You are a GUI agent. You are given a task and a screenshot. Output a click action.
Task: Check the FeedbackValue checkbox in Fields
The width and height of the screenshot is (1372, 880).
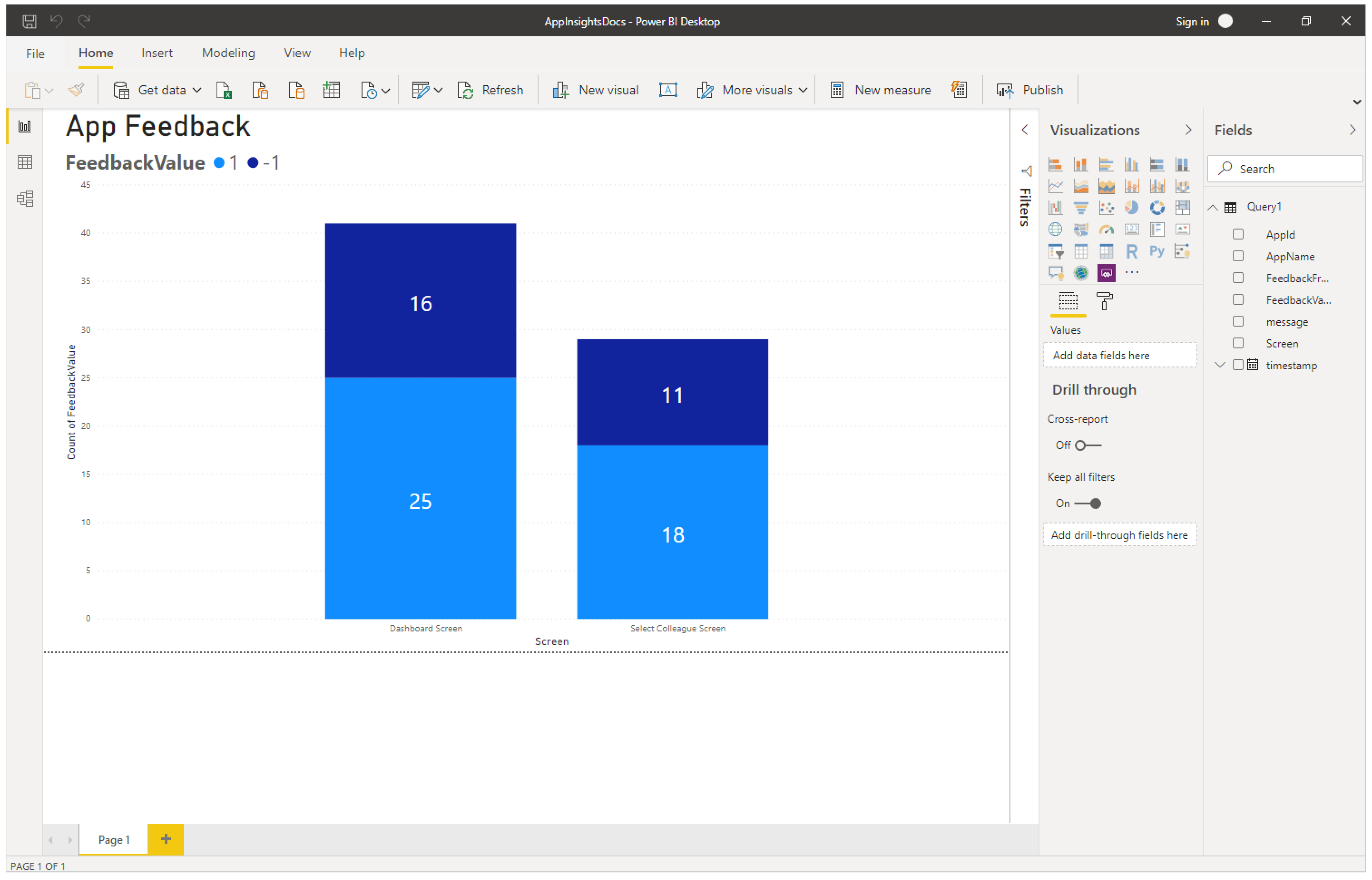(x=1239, y=300)
